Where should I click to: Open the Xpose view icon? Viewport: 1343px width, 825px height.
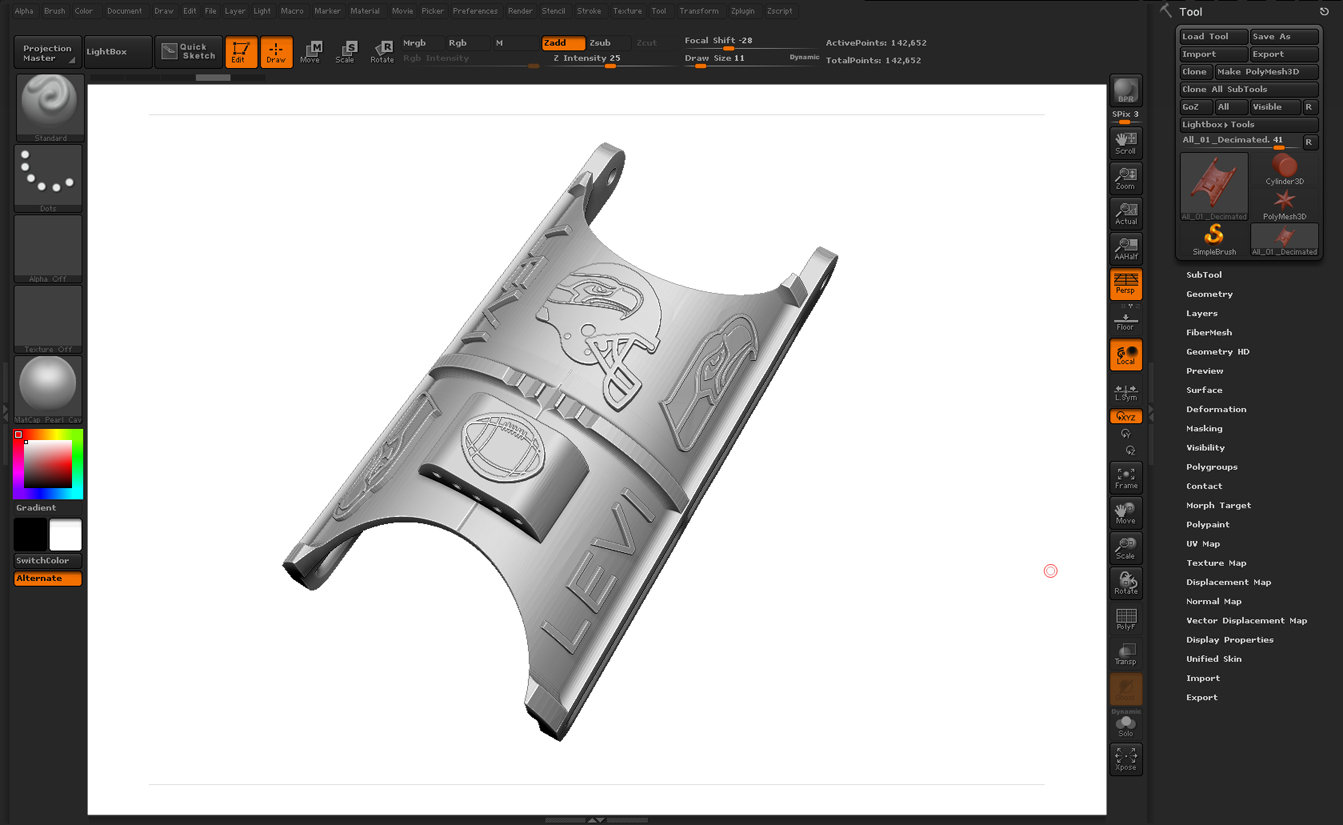[1126, 759]
